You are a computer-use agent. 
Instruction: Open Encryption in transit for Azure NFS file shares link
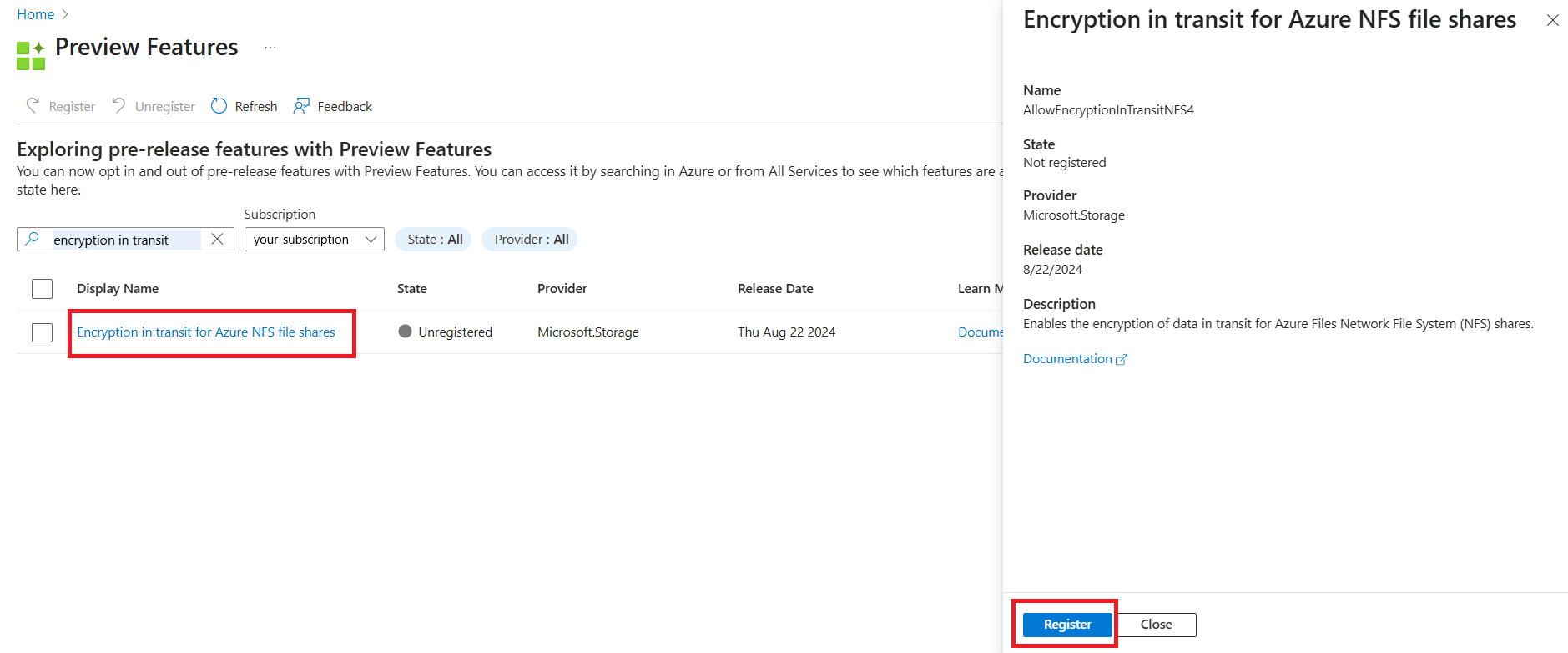pyautogui.click(x=206, y=332)
